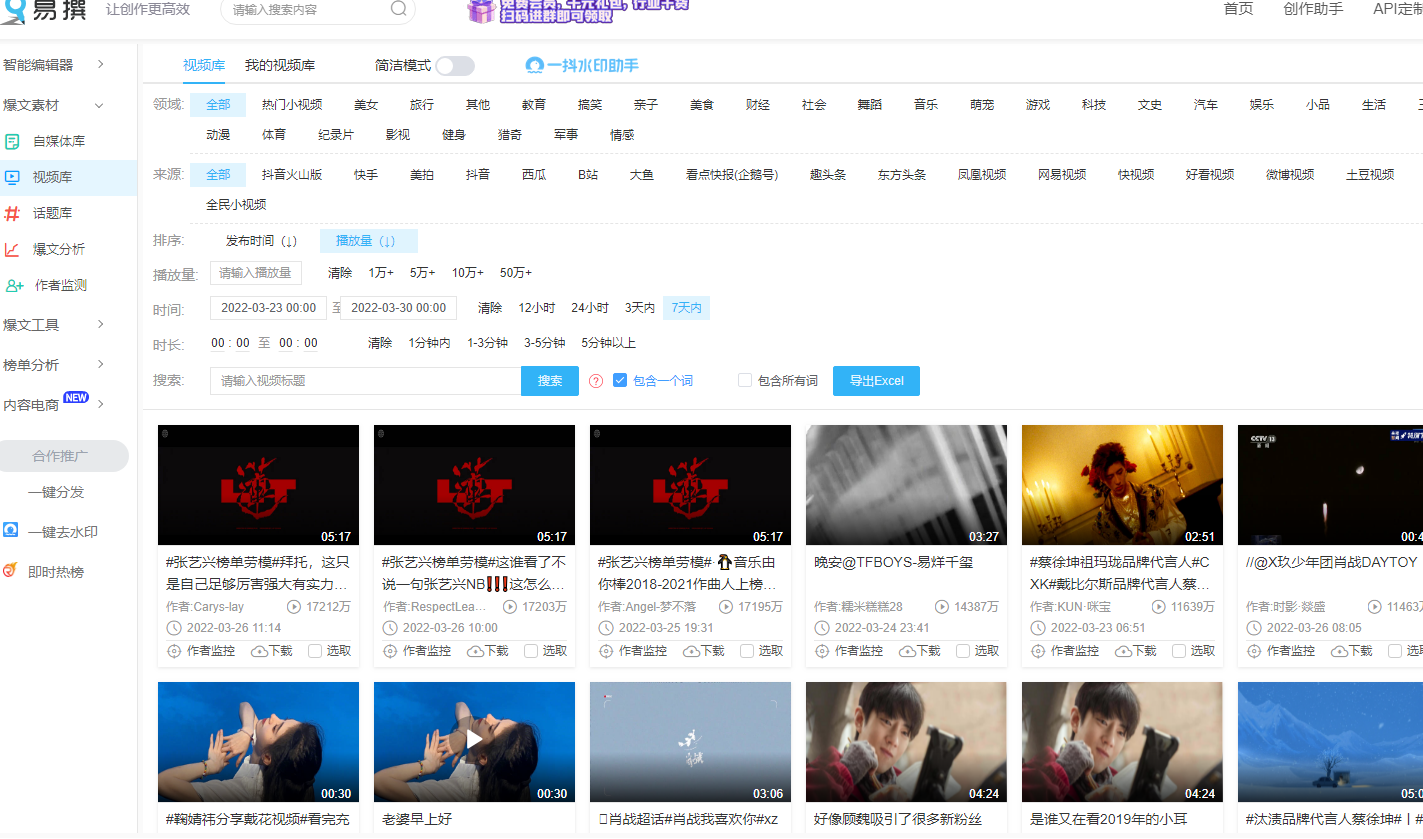Viewport: 1423px width, 839px height.
Task: Click 作者监控 icon for 糯米糍糕28 video
Action: [822, 651]
